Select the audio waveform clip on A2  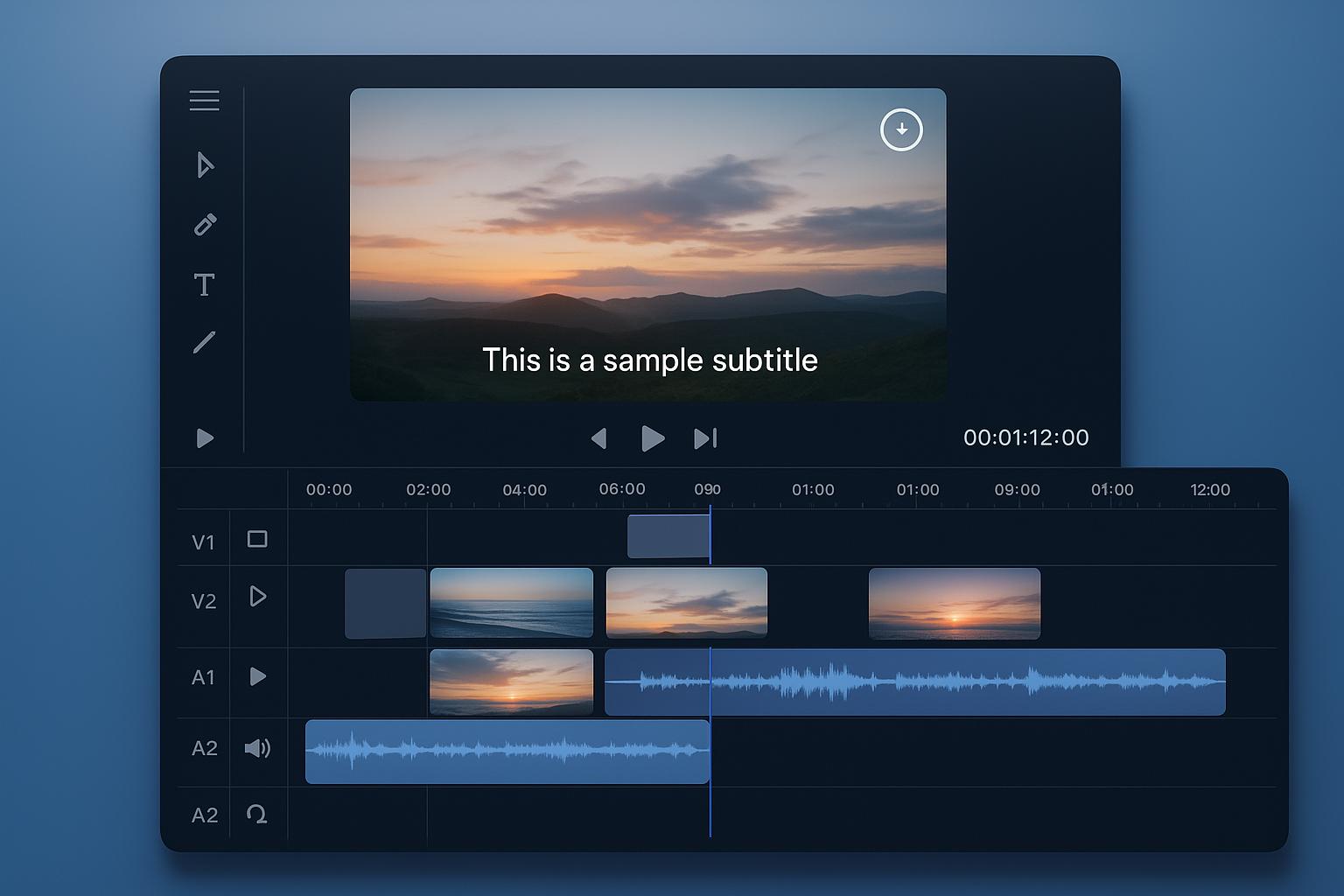coord(507,752)
